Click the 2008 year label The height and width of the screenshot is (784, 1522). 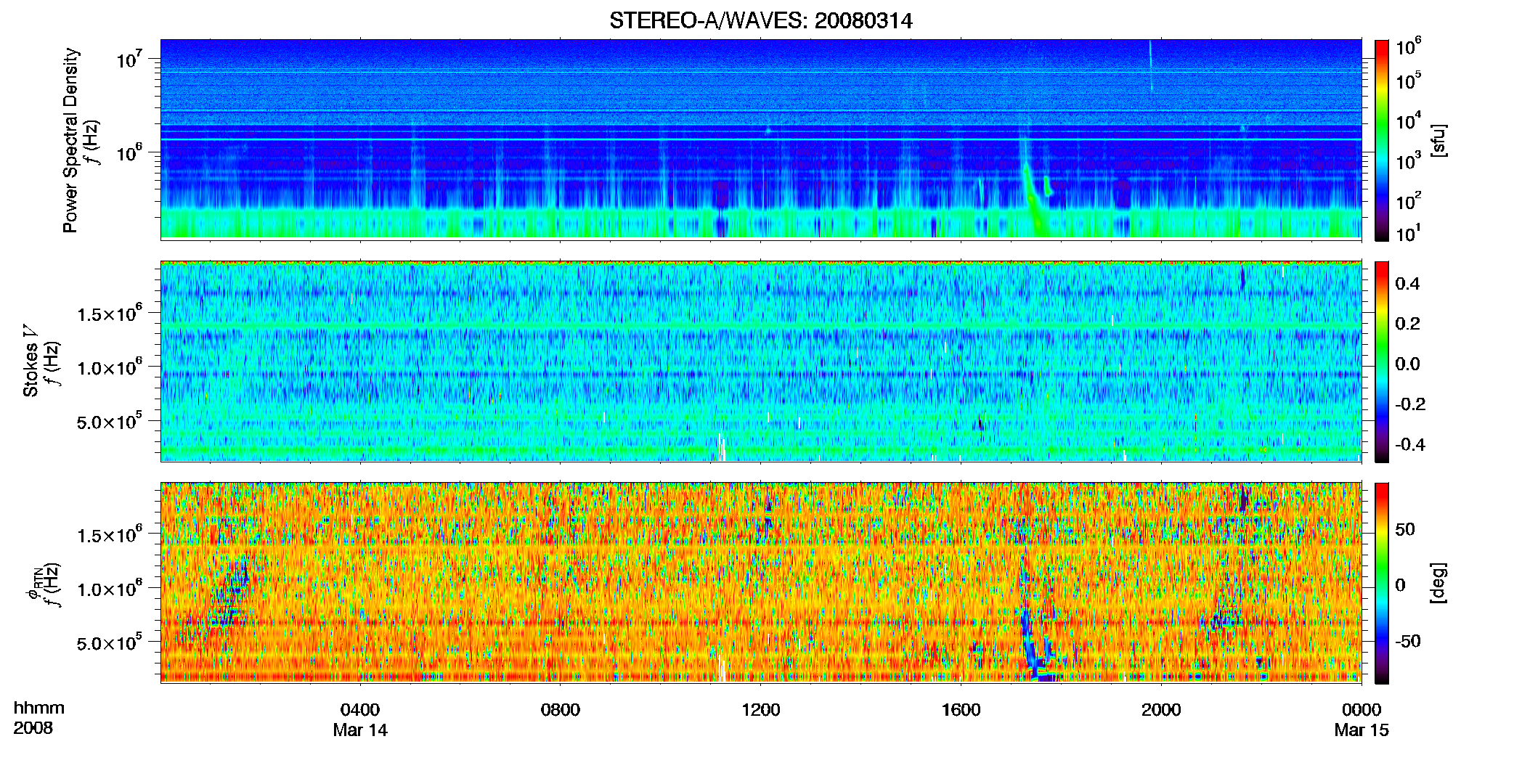tap(33, 728)
